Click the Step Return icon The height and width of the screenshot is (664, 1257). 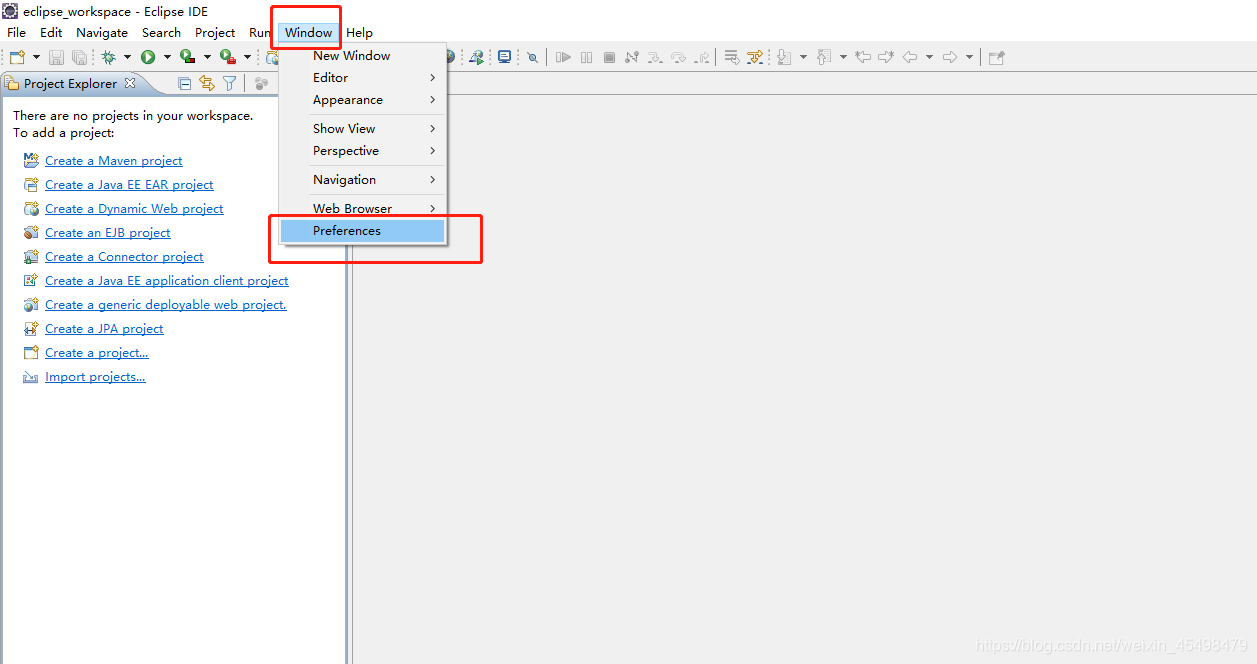point(702,57)
